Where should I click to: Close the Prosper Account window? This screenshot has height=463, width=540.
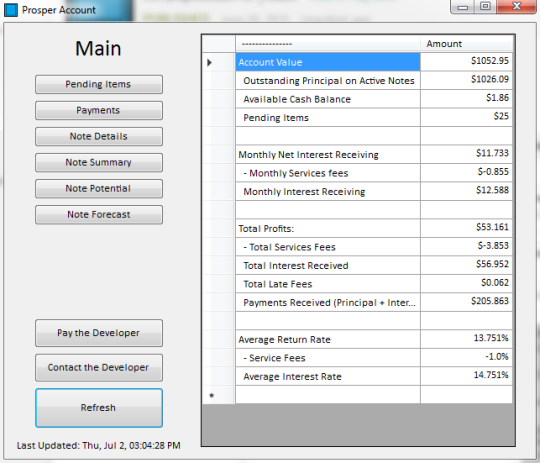(x=517, y=7)
